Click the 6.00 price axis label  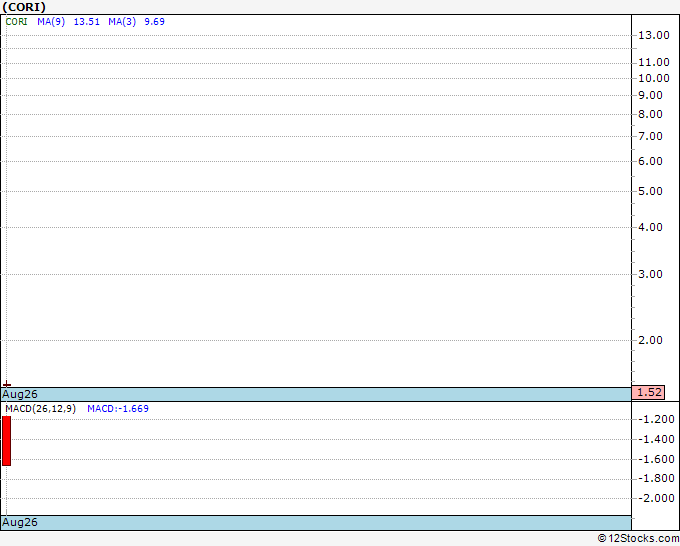(x=650, y=161)
